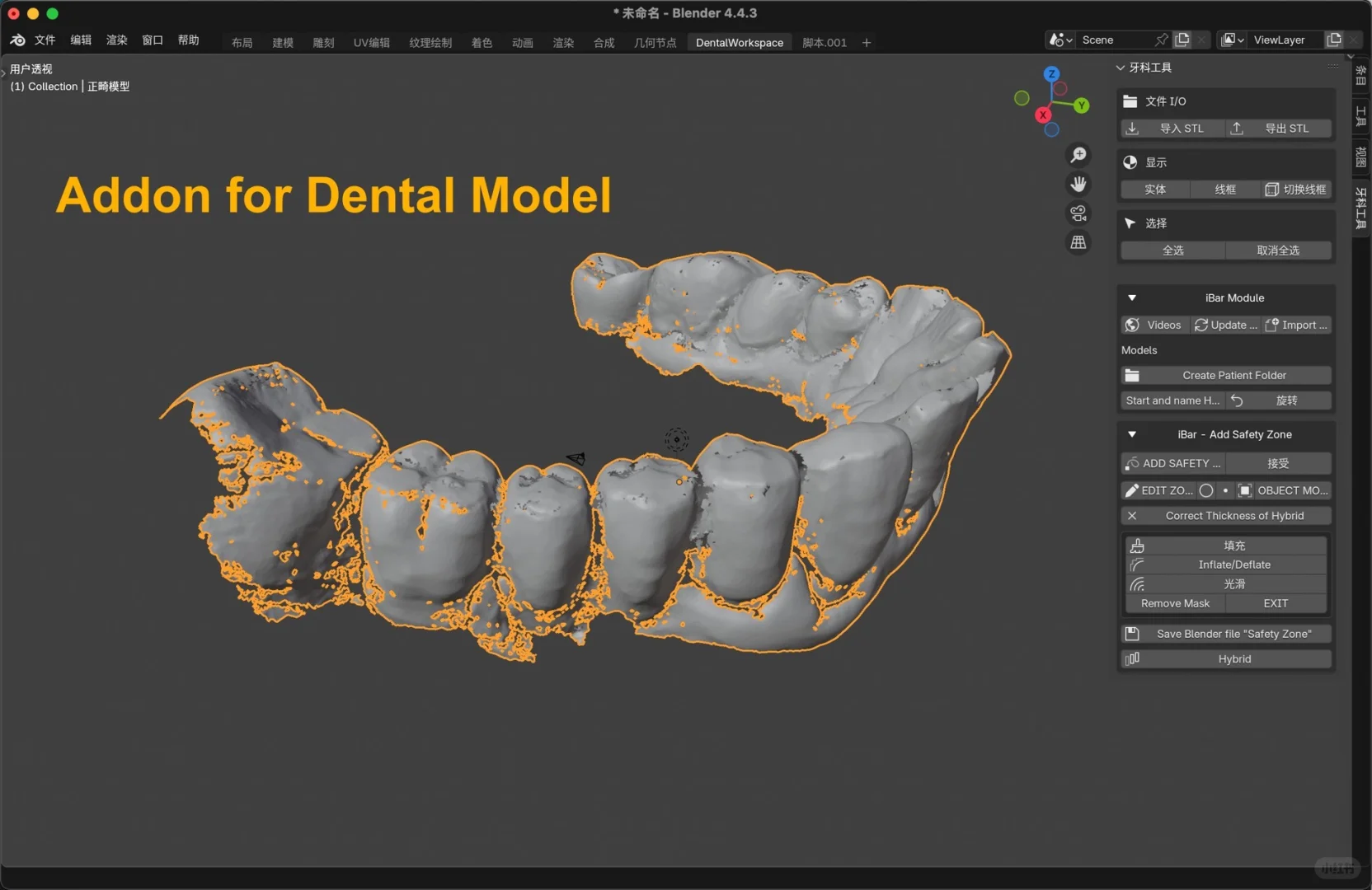1372x890 pixels.
Task: Switch to the 雕刻 workspace tab
Action: (323, 43)
